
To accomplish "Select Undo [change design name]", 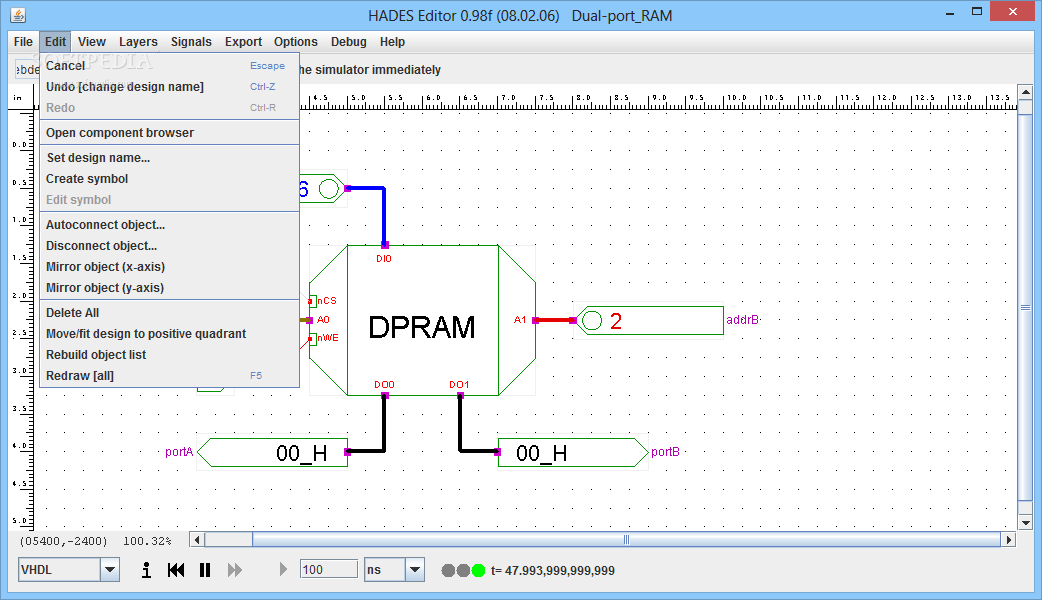I will (169, 87).
